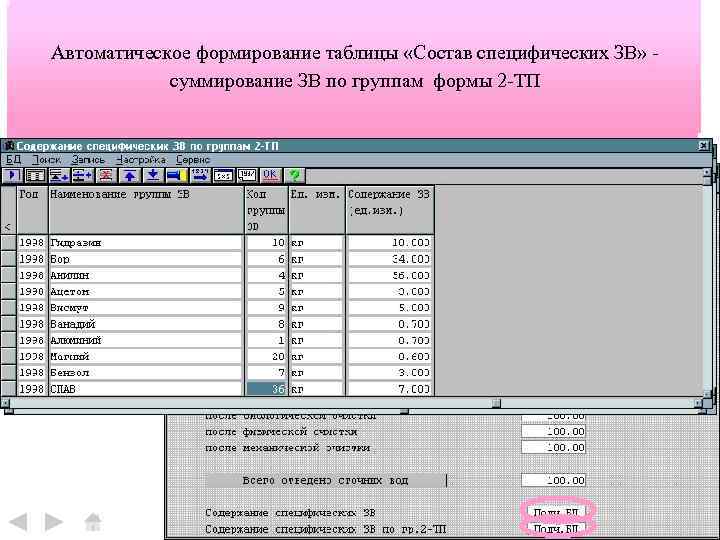Click the после механической очистки value field
This screenshot has width=720, height=540.
(553, 448)
